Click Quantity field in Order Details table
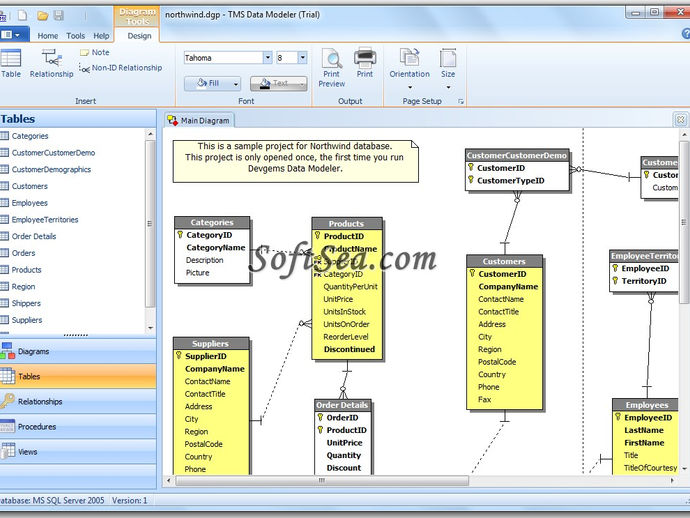Screen dimensions: 690x518 (x=344, y=456)
